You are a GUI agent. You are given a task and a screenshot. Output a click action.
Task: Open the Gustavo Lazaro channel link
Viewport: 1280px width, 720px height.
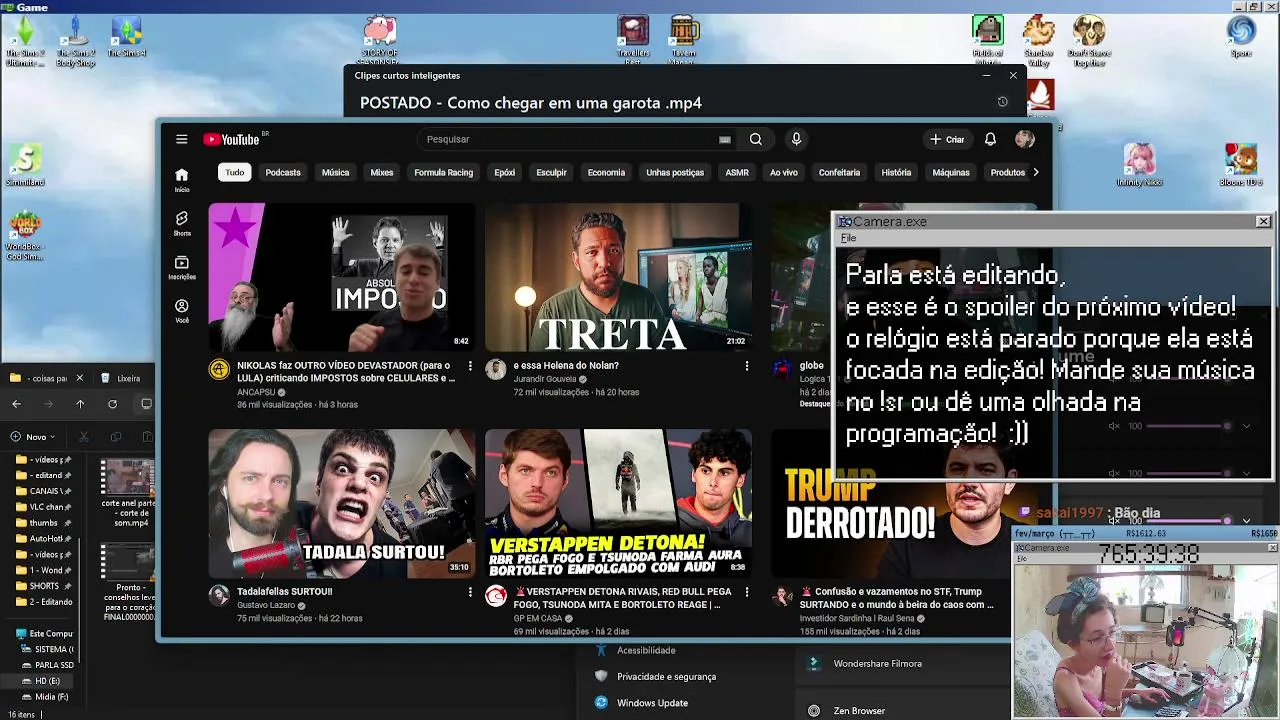(x=264, y=605)
